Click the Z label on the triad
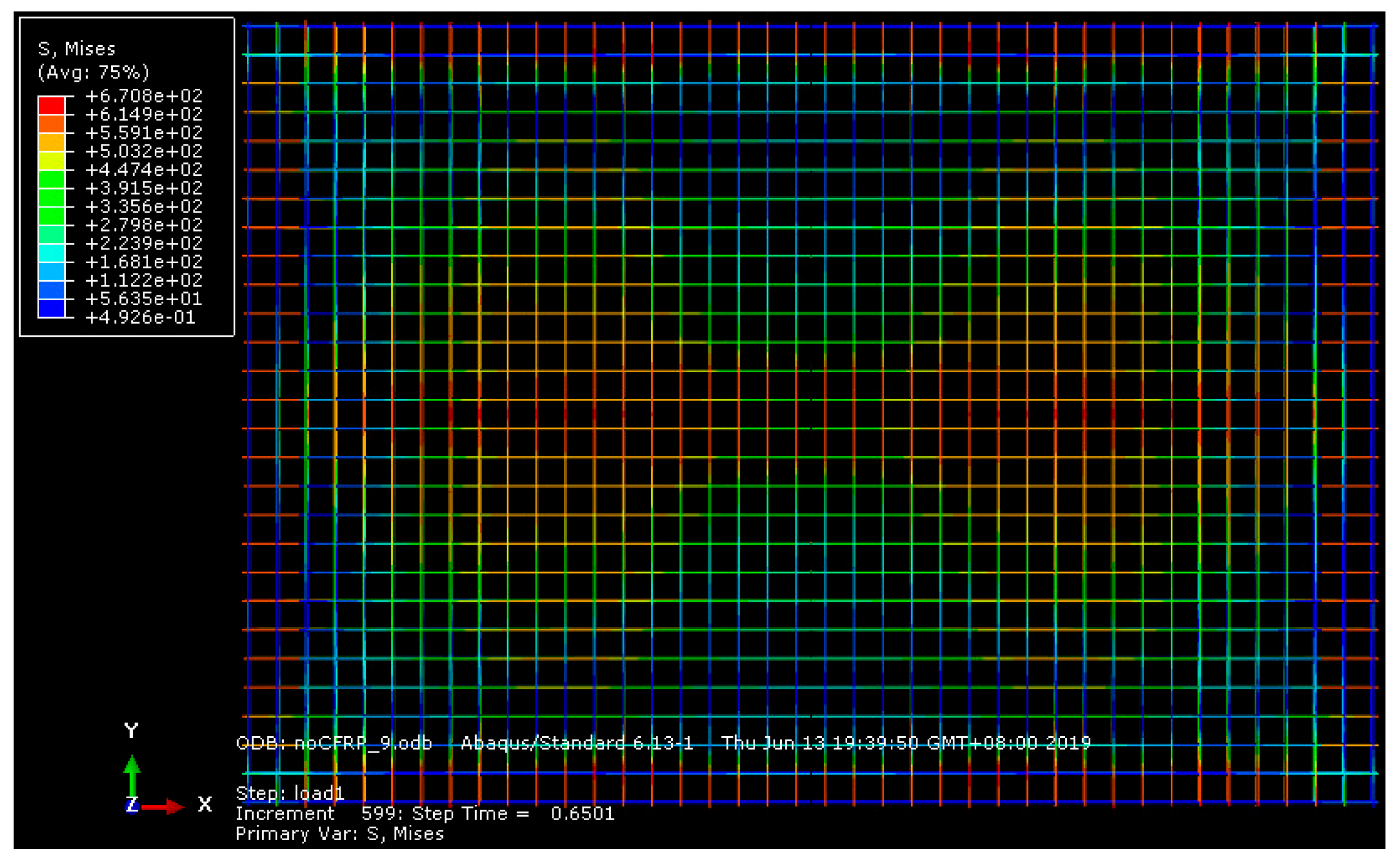The height and width of the screenshot is (868, 1398). click(131, 804)
